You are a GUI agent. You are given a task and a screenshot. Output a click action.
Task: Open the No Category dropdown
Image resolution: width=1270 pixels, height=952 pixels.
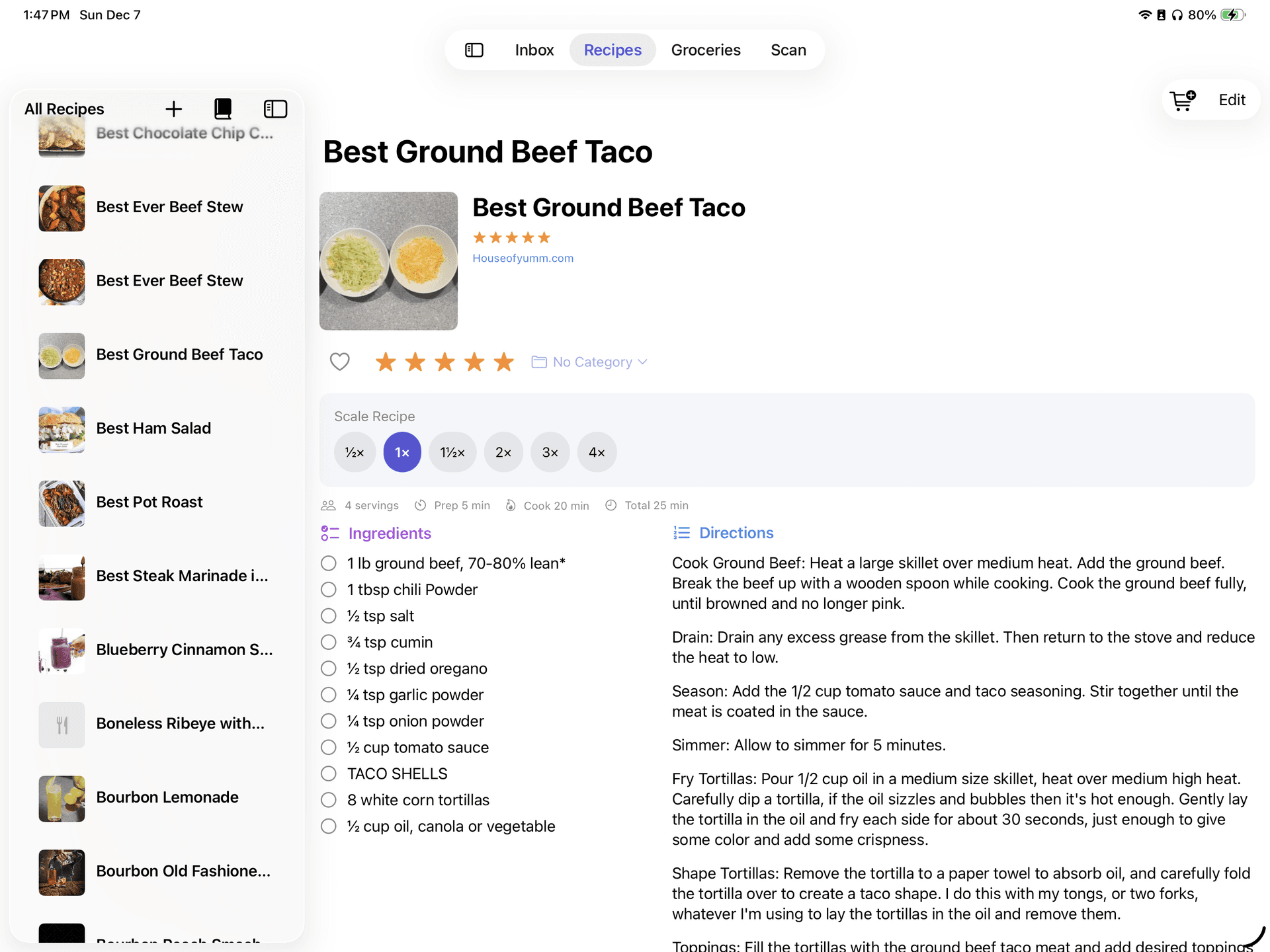coord(589,362)
